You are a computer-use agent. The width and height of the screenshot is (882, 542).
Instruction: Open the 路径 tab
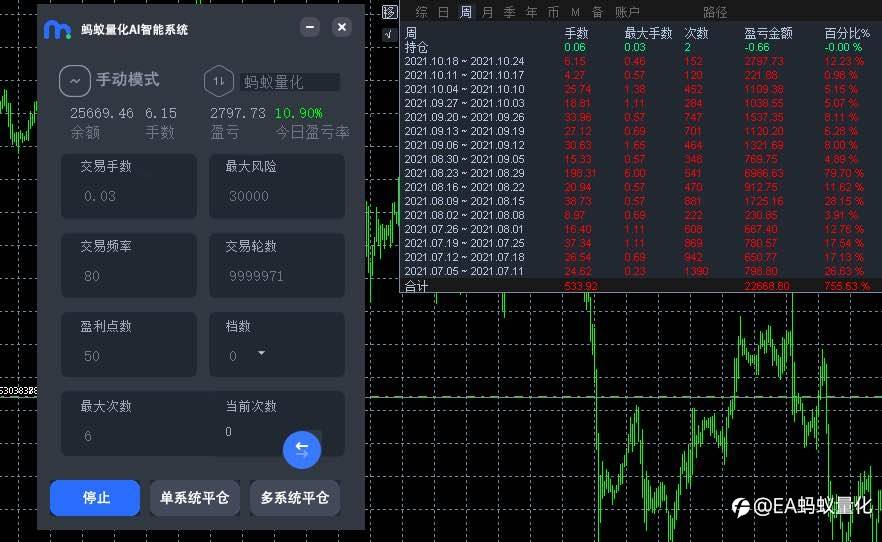715,12
